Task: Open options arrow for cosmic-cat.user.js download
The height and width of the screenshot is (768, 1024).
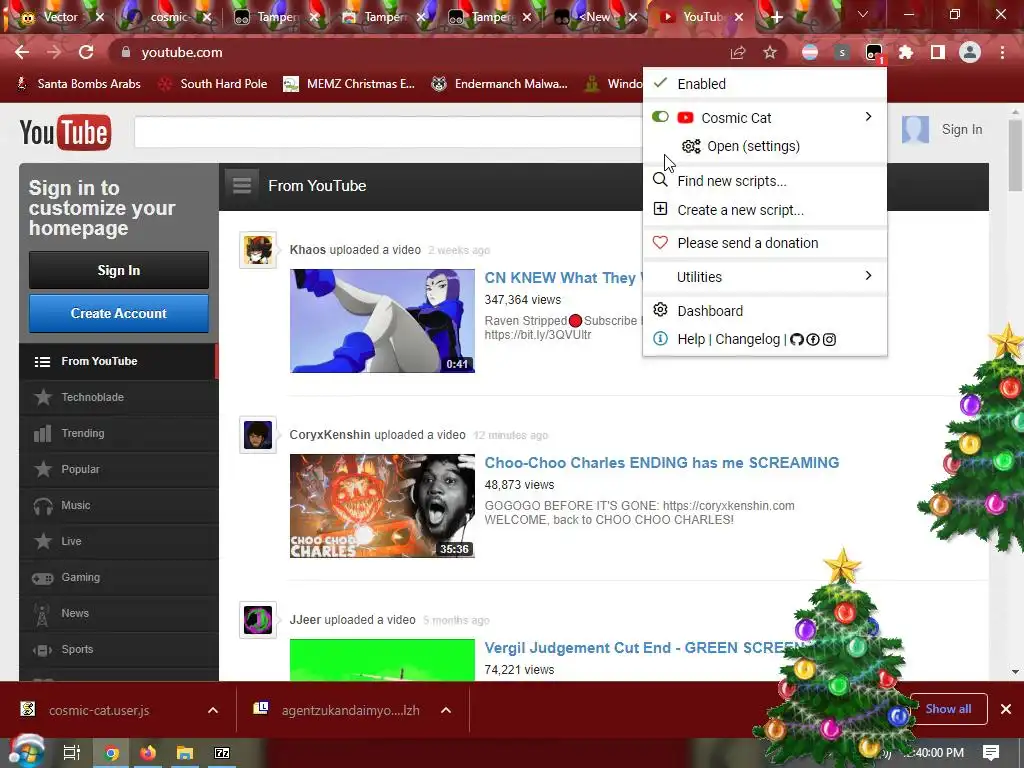Action: click(213, 710)
